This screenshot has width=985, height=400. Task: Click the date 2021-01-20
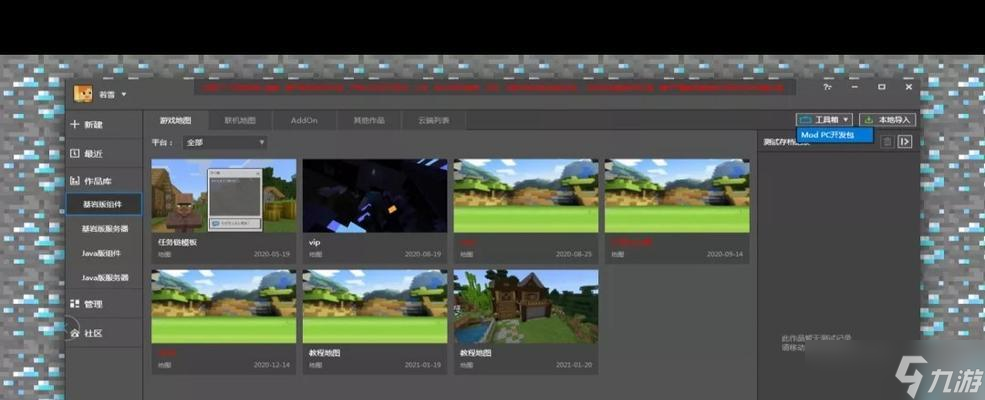pyautogui.click(x=574, y=365)
